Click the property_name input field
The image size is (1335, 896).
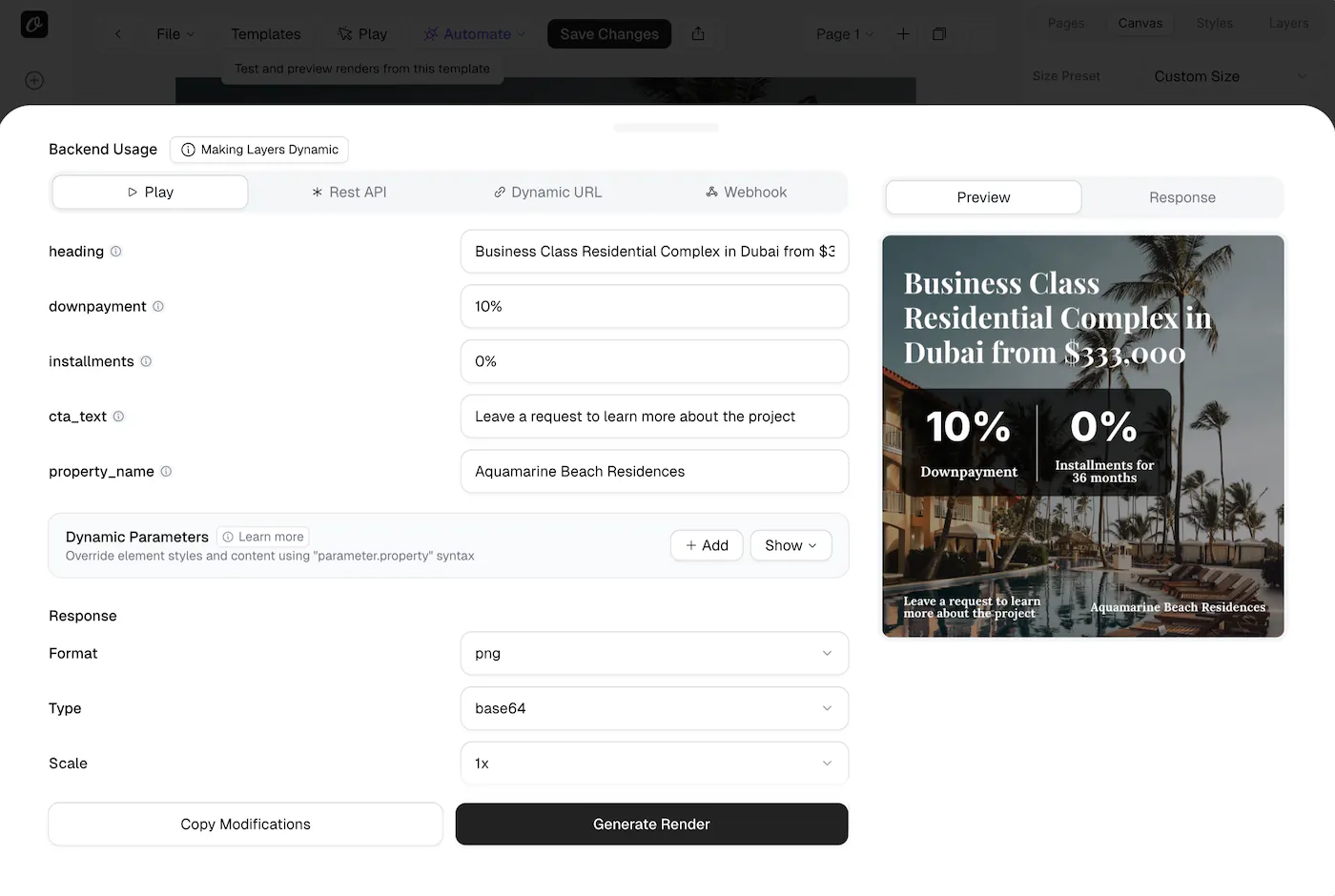pyautogui.click(x=654, y=471)
